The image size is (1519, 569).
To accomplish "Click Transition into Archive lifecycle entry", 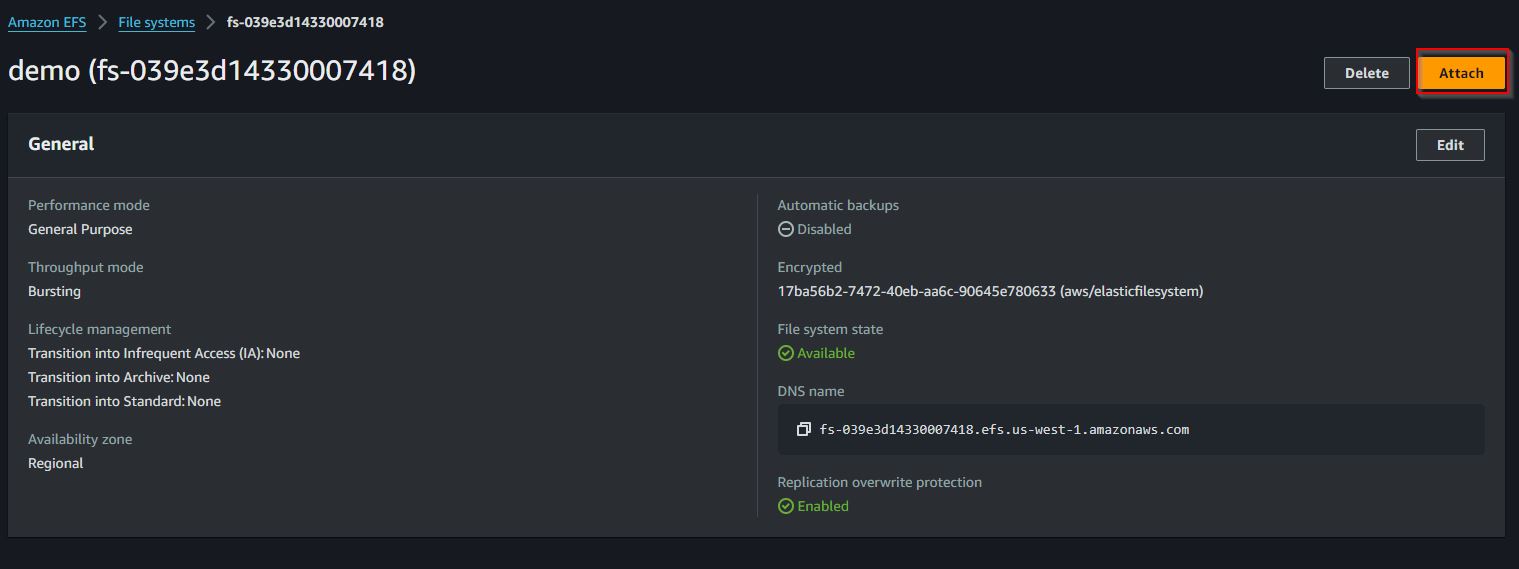I will tap(119, 377).
